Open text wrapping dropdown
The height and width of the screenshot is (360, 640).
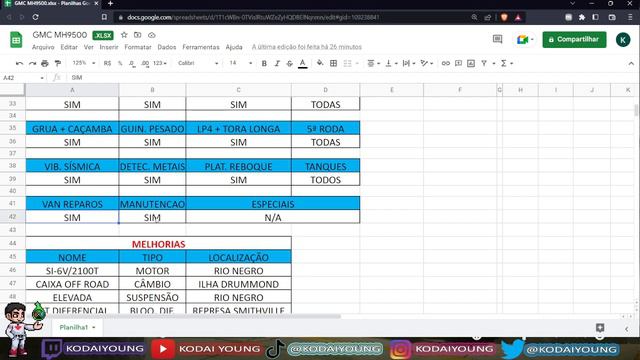(409, 63)
